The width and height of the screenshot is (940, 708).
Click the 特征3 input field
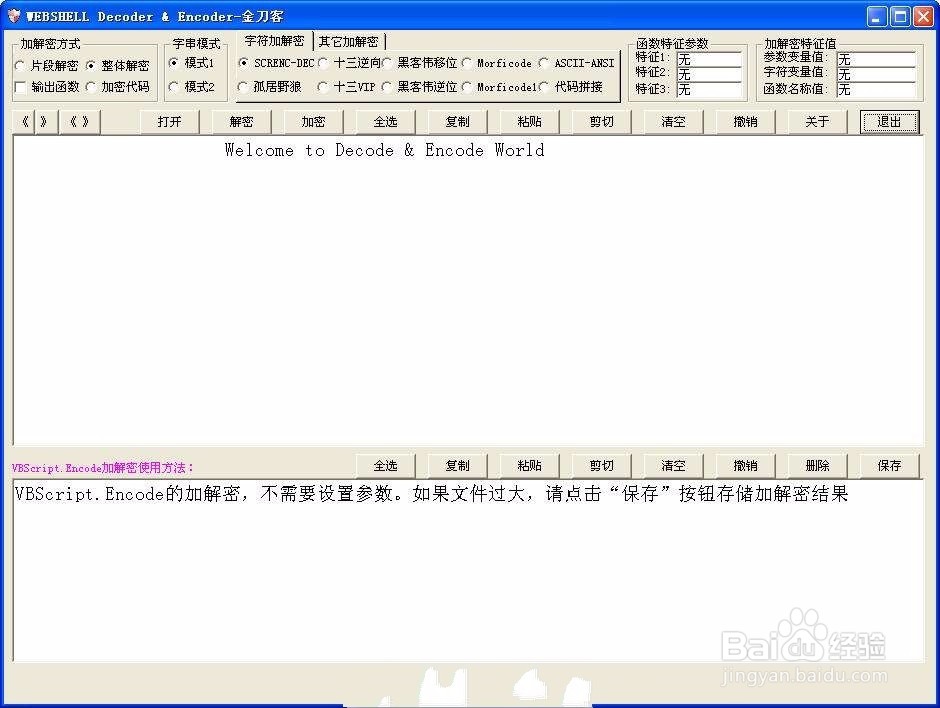tap(709, 89)
